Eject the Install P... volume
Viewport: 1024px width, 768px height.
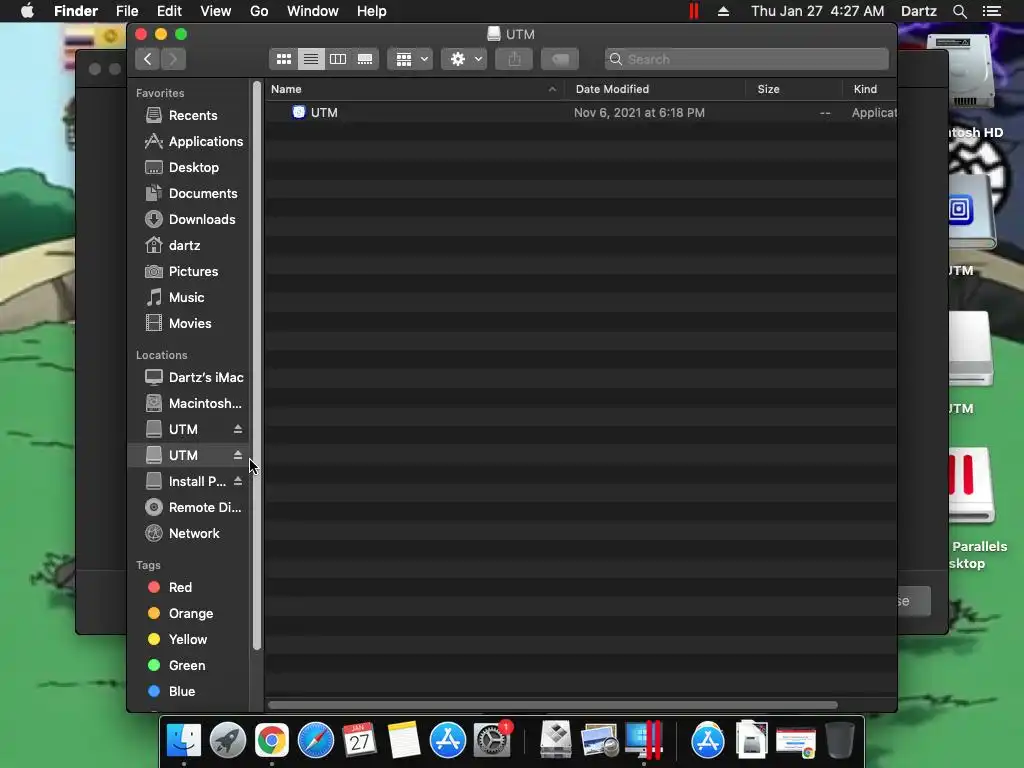coord(238,481)
